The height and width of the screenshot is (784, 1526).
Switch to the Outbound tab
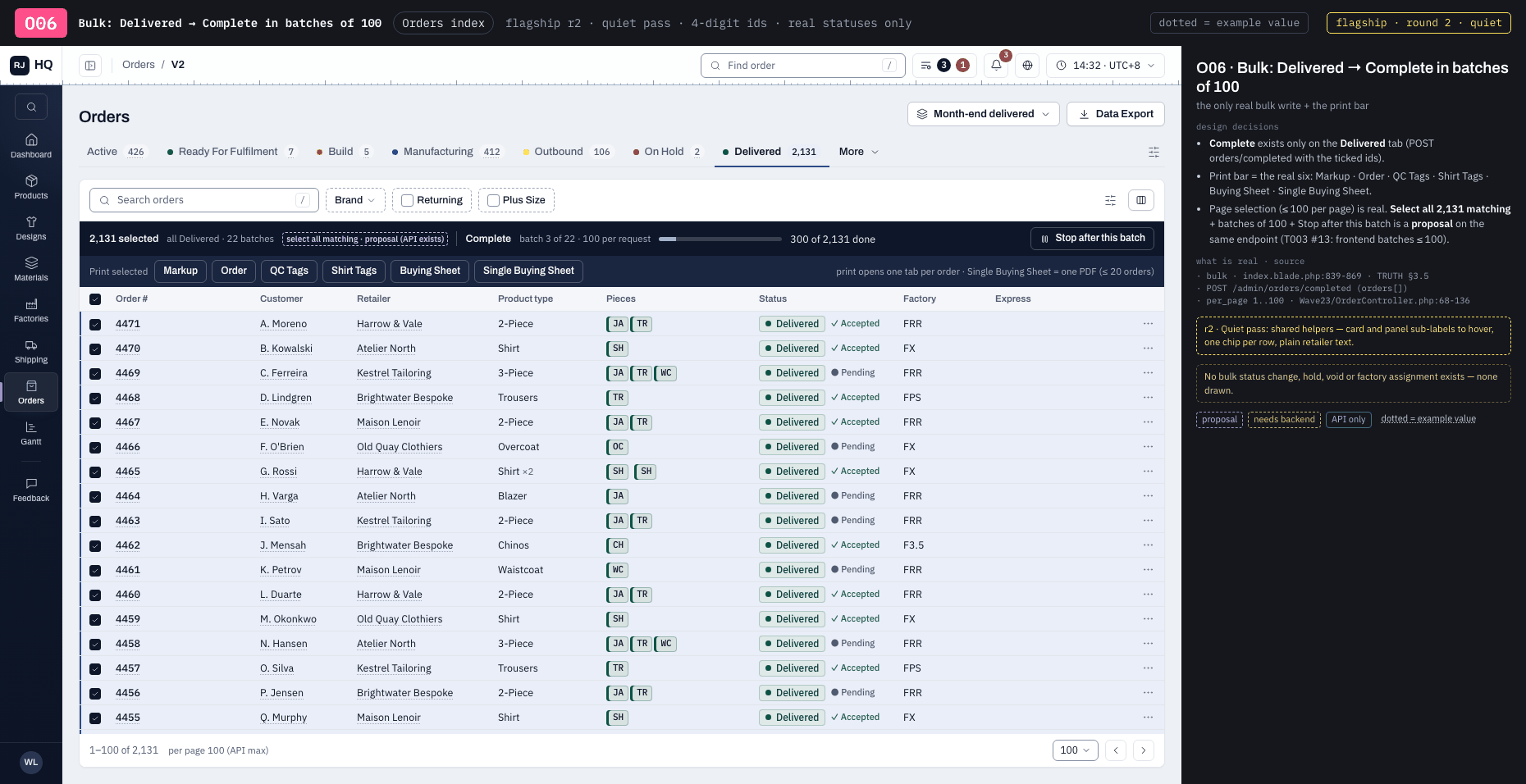568,152
